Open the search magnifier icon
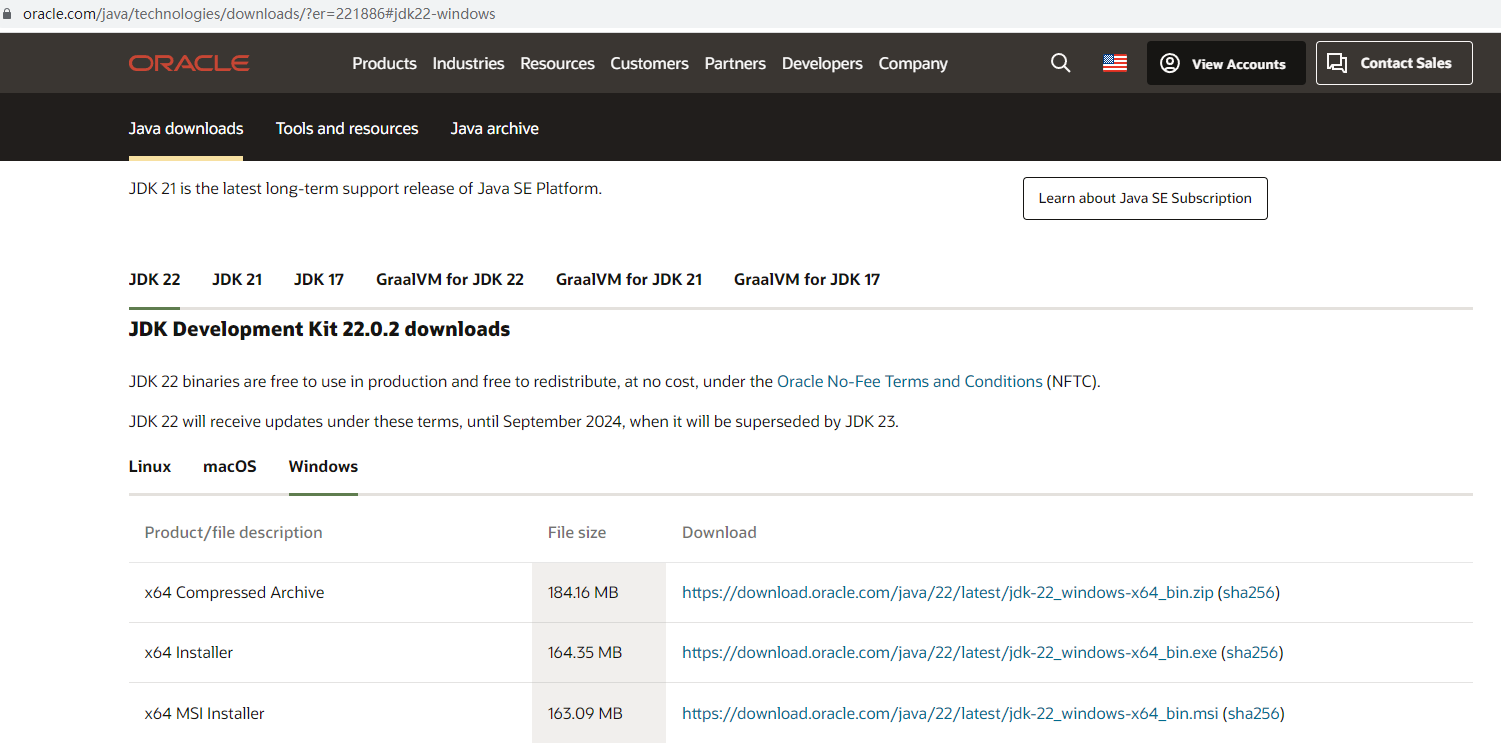This screenshot has height=743, width=1501. coord(1060,63)
